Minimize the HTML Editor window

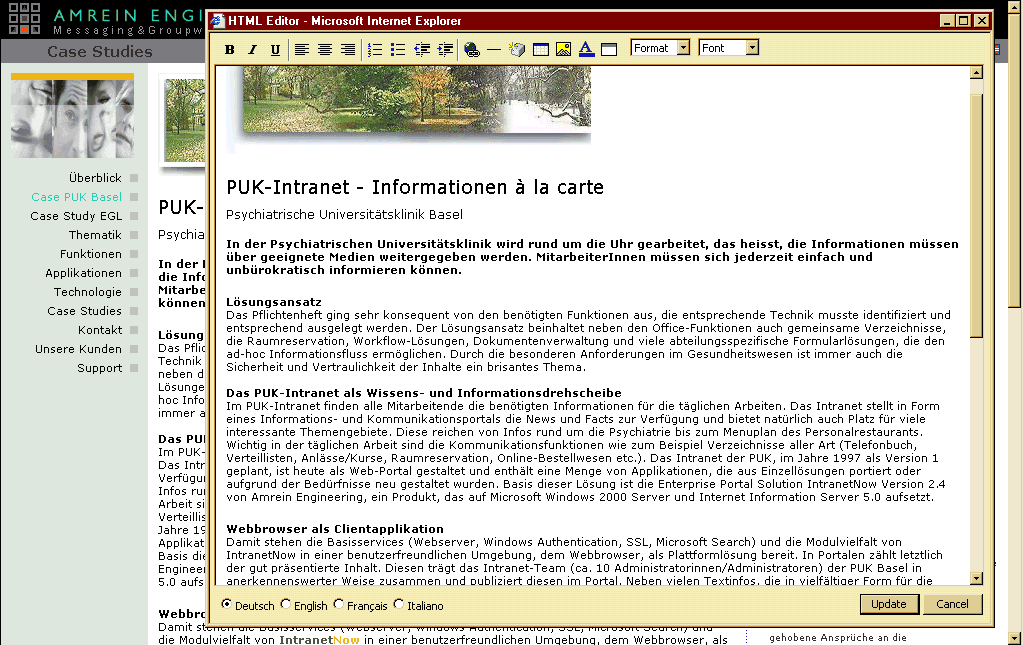click(x=947, y=21)
